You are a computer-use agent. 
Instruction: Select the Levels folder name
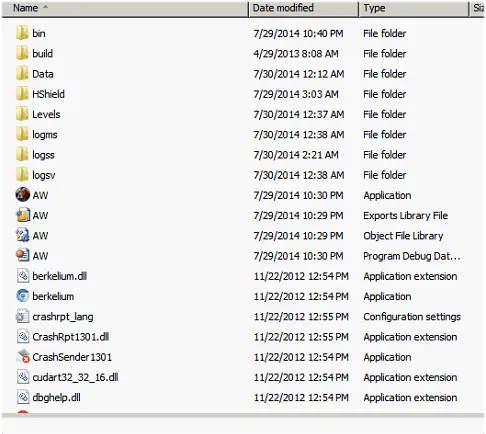pyautogui.click(x=46, y=114)
